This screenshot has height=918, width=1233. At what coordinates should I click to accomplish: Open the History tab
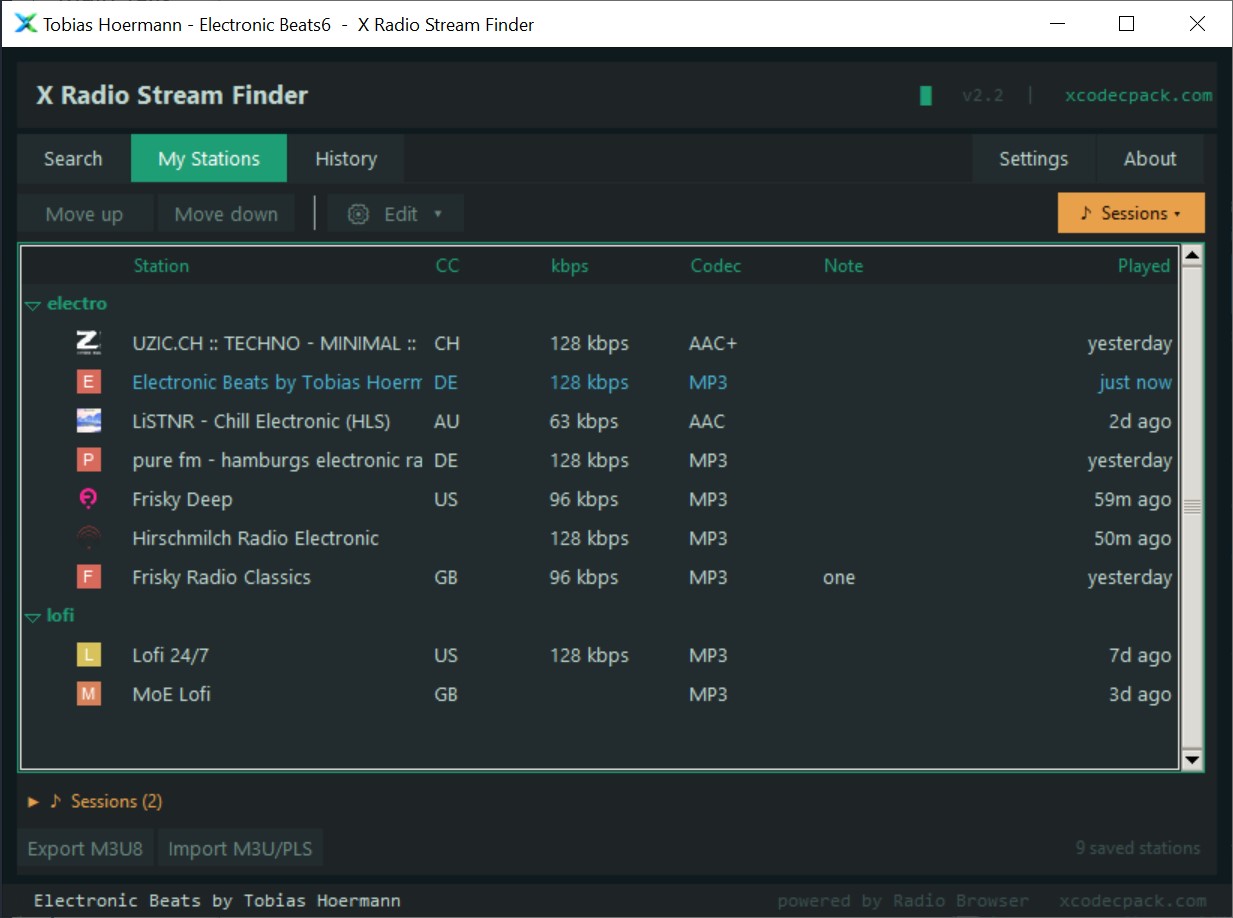click(x=346, y=159)
